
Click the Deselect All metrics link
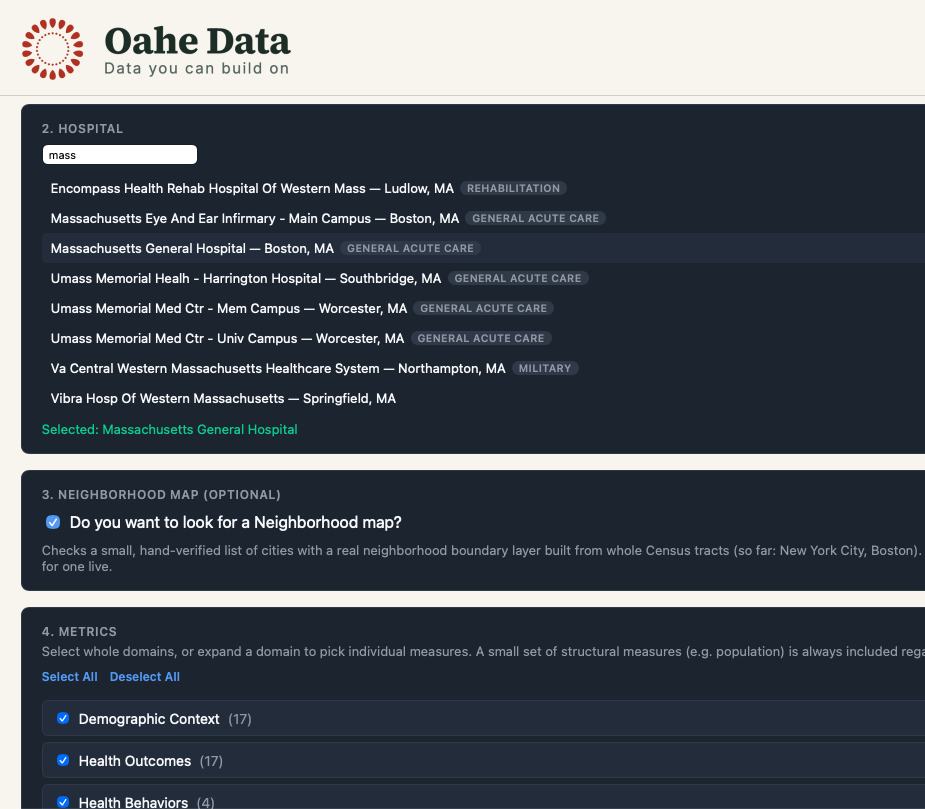(145, 677)
